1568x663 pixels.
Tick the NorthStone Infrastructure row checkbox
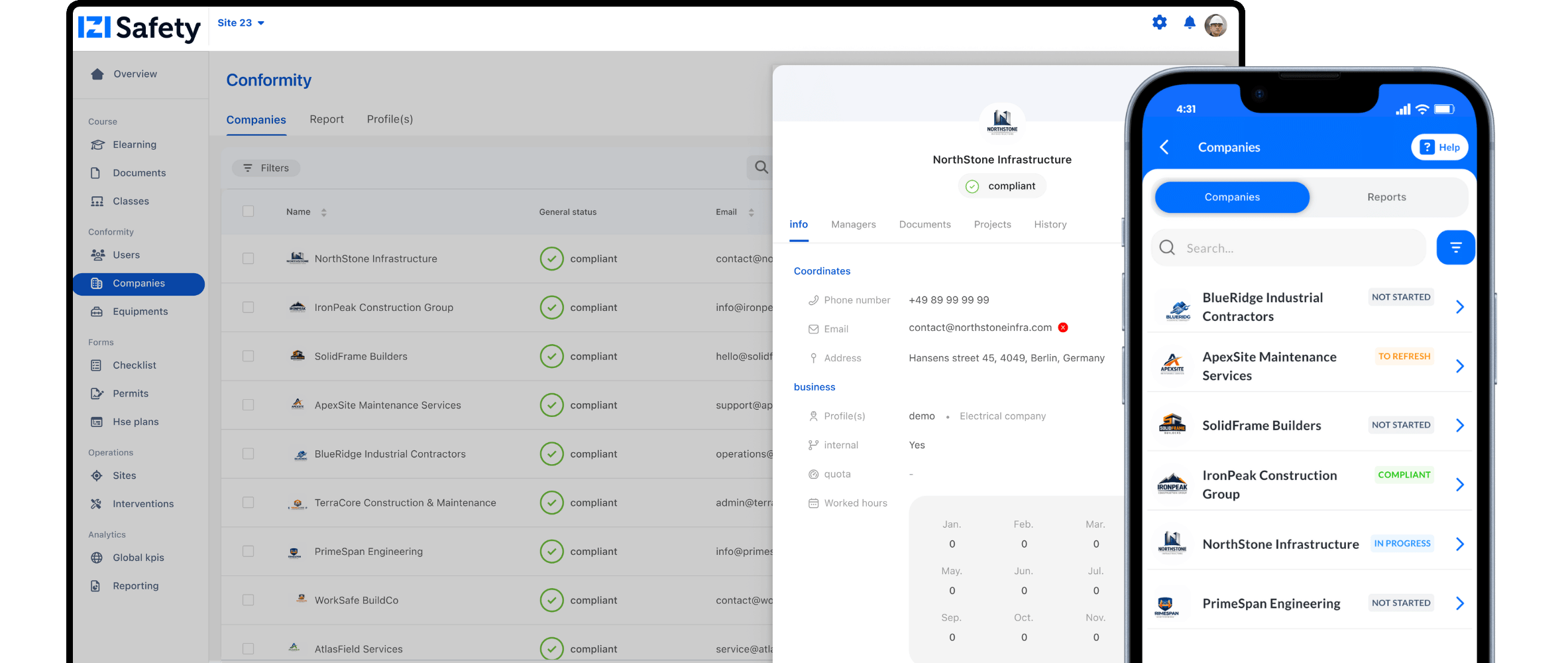tap(248, 259)
